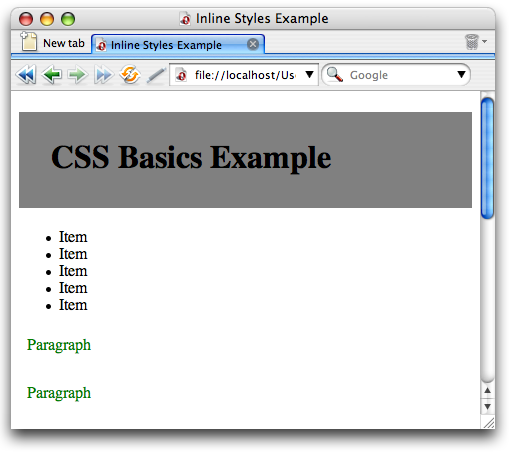
Task: Click the vertical scrollbar thumb
Action: click(488, 158)
